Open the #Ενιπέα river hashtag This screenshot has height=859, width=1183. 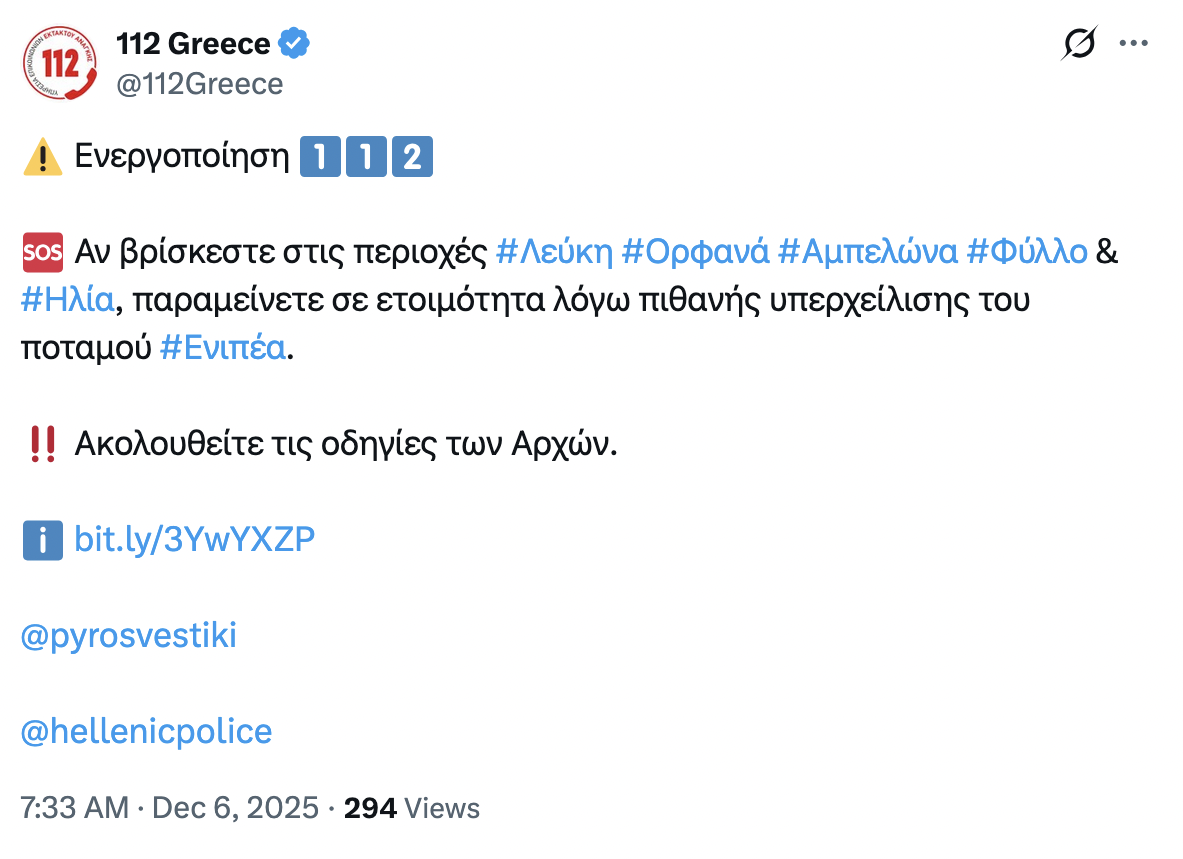(223, 347)
